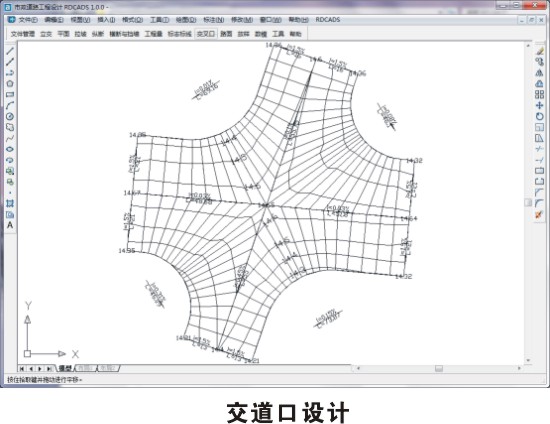Click the Rotate tool icon
550x424 pixels.
pyautogui.click(x=539, y=116)
